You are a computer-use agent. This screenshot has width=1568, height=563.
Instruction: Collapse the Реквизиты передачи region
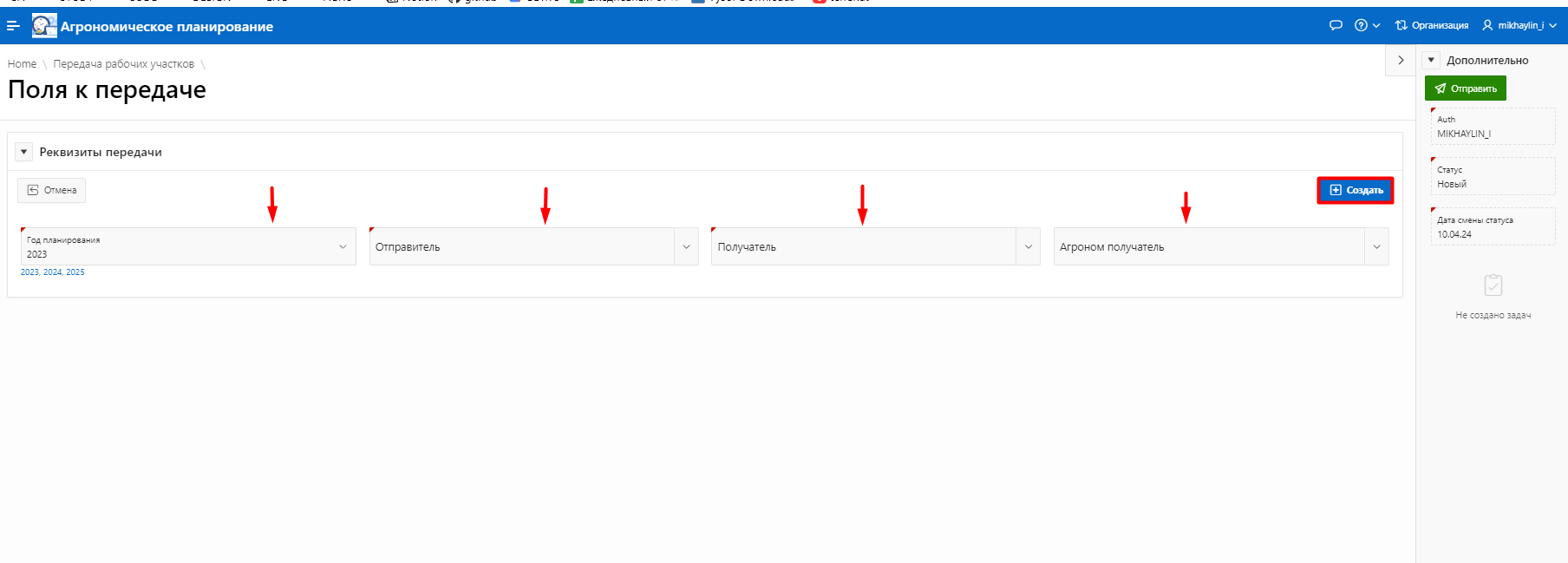[24, 152]
